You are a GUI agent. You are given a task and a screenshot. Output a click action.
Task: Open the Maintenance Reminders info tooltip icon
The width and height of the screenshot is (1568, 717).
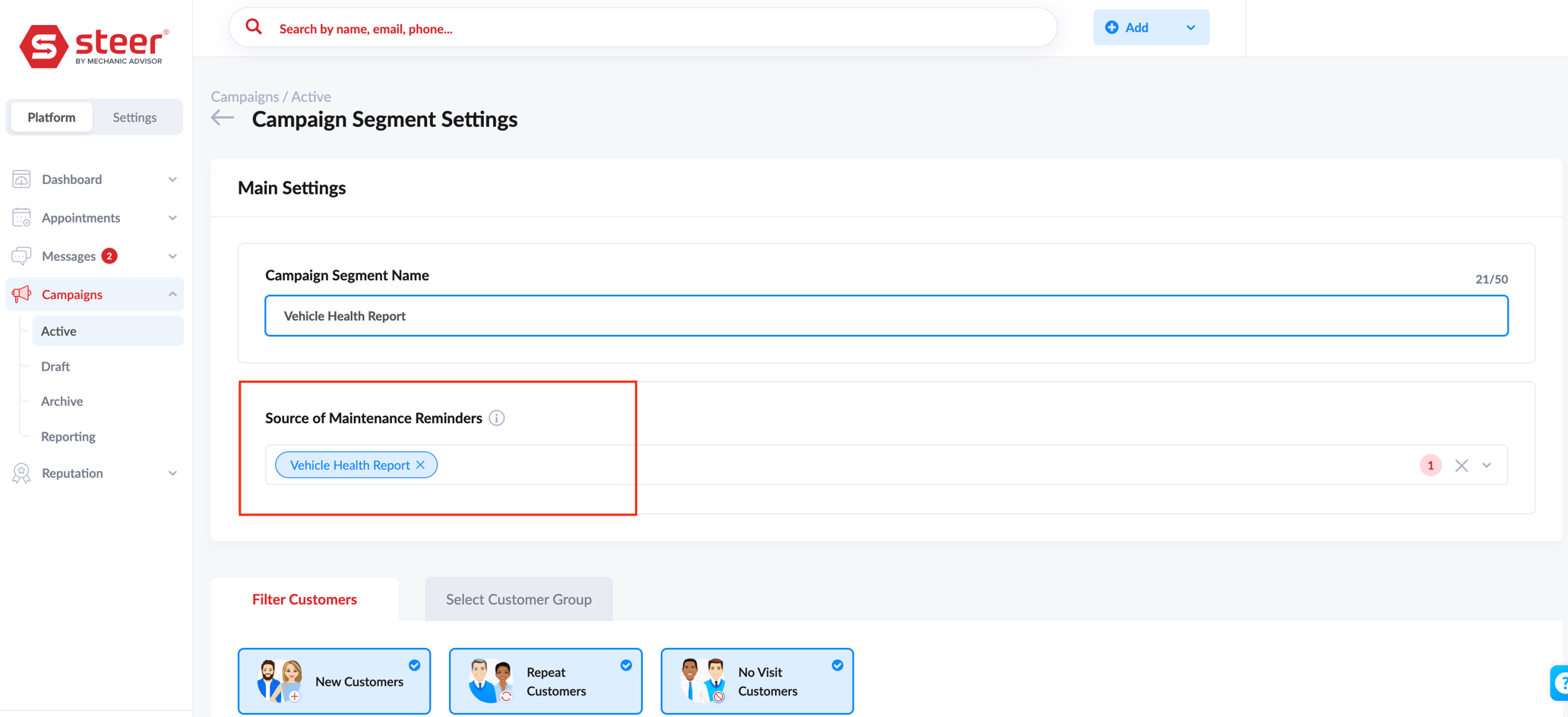coord(497,418)
